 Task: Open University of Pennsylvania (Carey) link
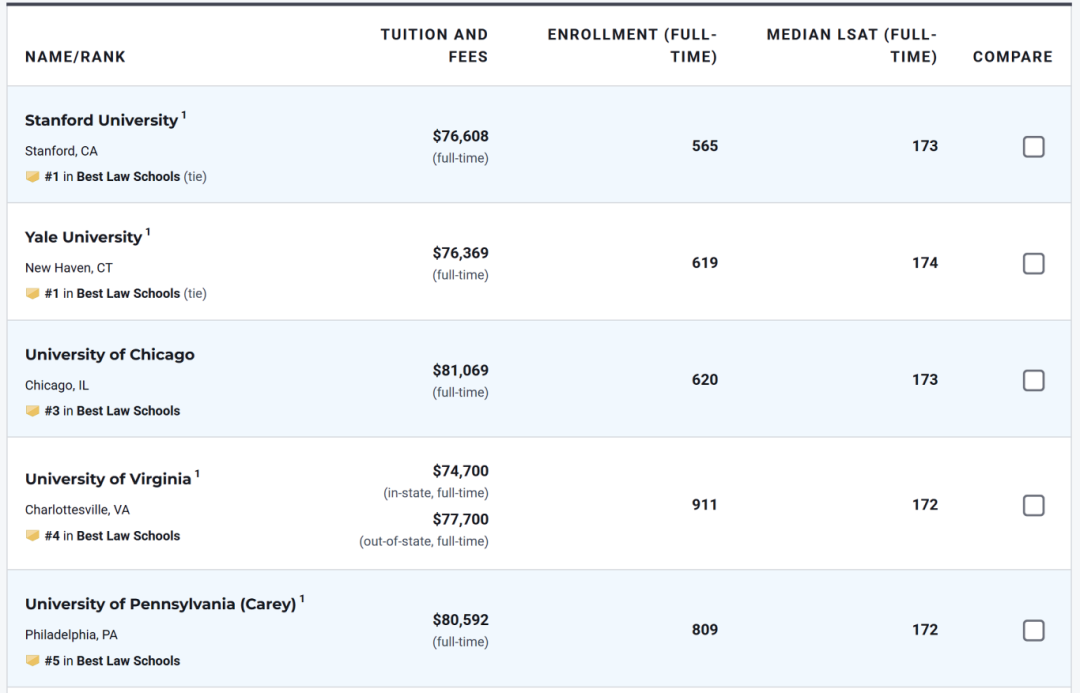coord(160,604)
